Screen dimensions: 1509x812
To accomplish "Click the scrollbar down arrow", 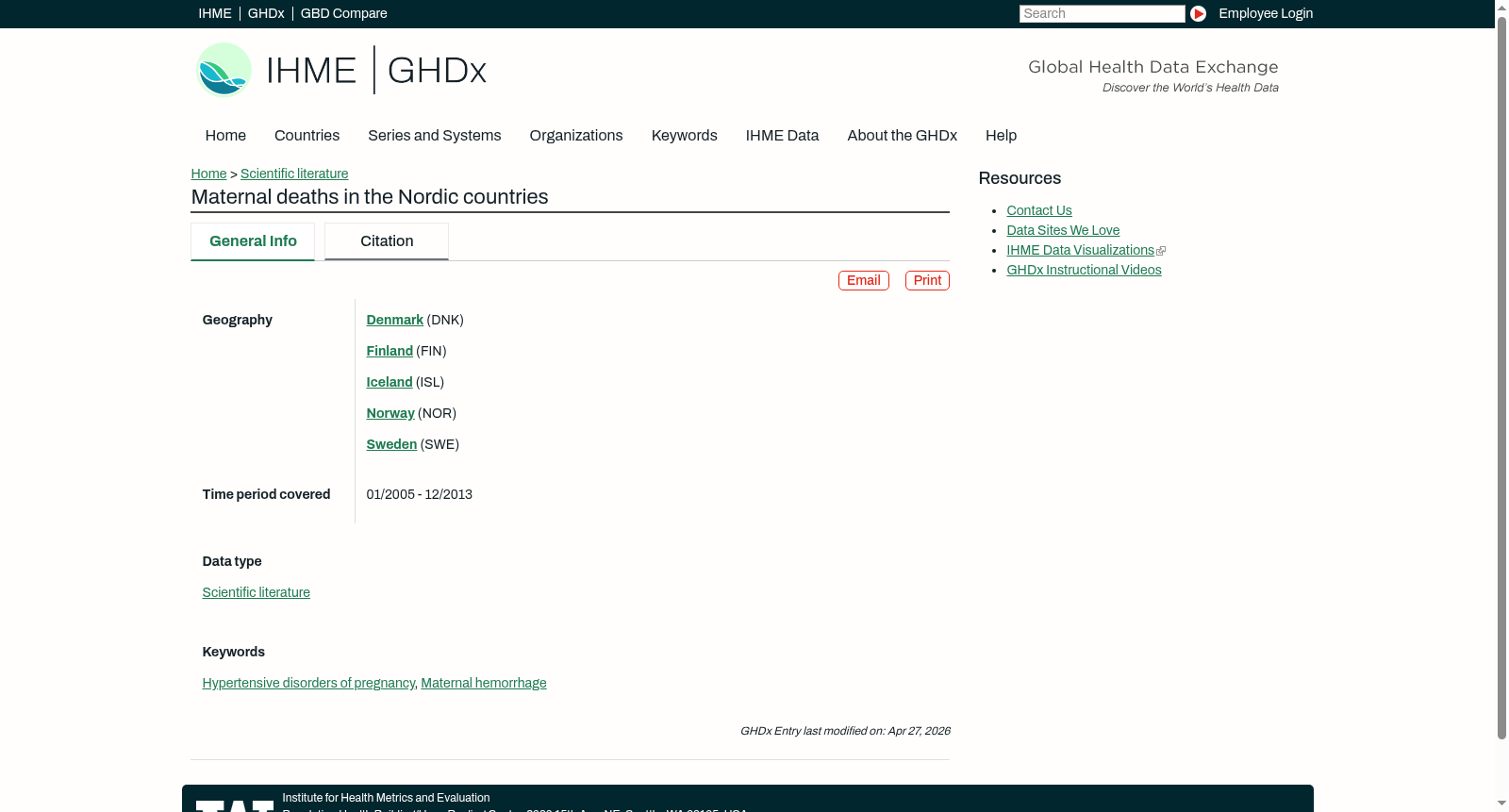I will point(1501,804).
